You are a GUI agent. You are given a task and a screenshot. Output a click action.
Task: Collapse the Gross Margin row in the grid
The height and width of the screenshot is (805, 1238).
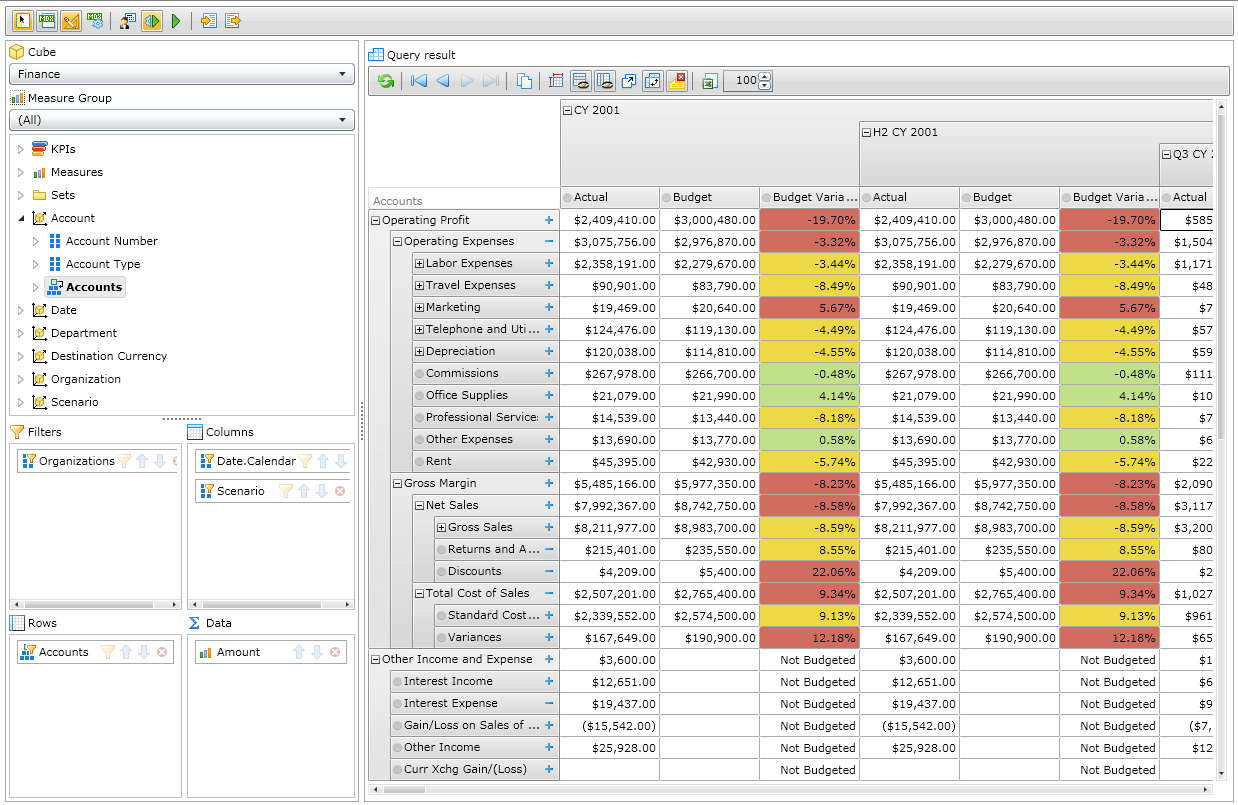[397, 484]
